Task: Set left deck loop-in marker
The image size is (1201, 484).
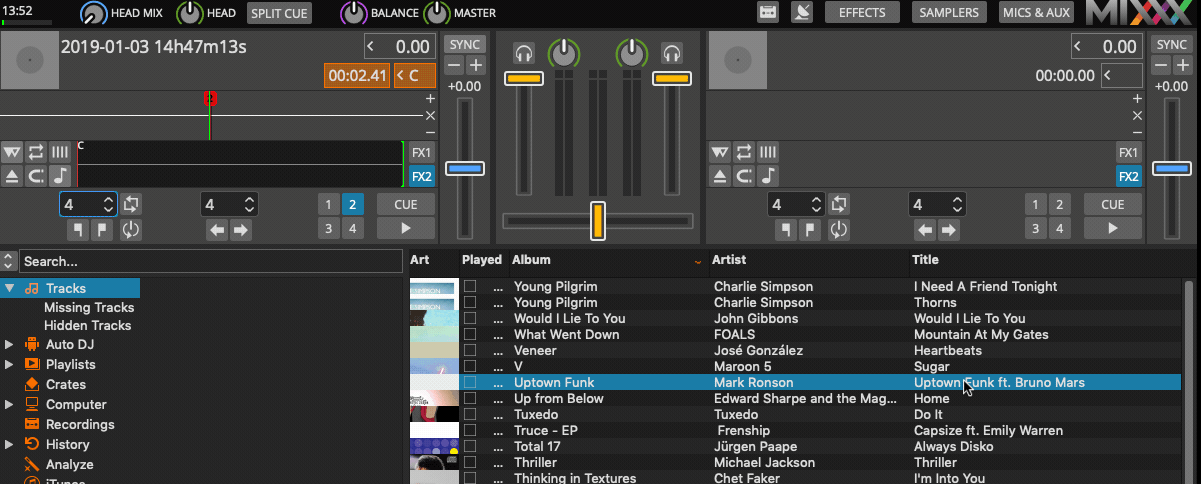Action: coord(78,229)
